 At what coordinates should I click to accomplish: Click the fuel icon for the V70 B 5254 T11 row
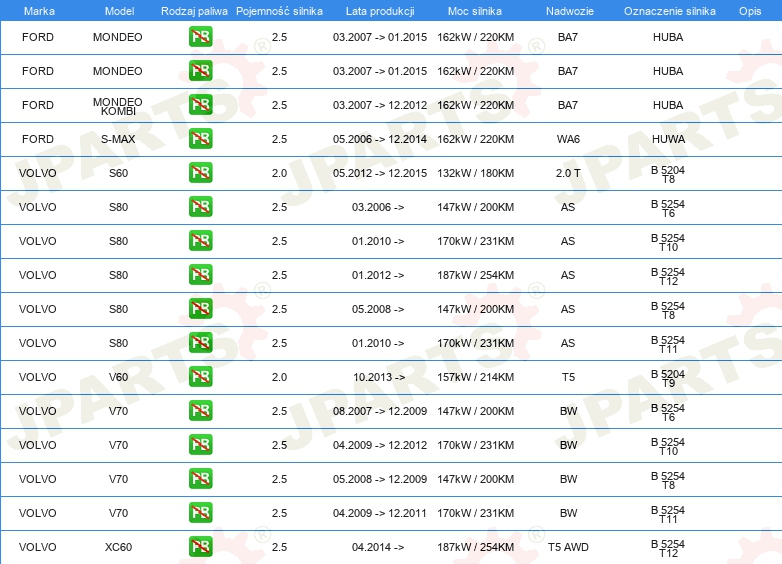[x=200, y=513]
